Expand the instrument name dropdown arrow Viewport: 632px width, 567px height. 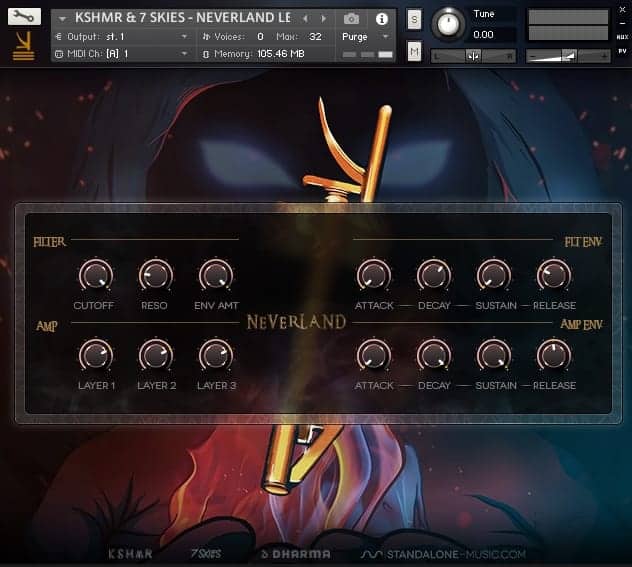click(x=62, y=19)
